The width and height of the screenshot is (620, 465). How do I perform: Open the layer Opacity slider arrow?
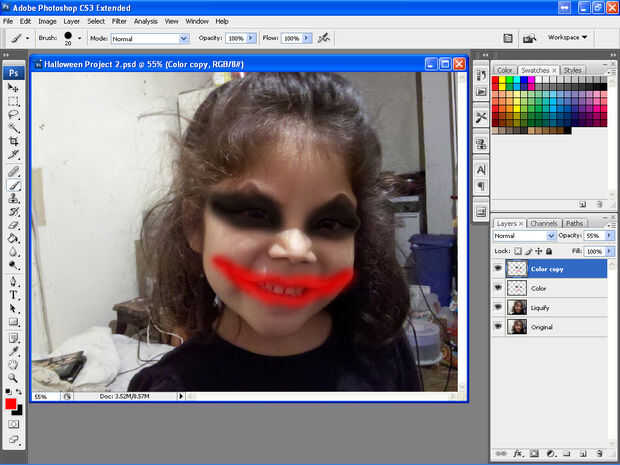click(609, 236)
